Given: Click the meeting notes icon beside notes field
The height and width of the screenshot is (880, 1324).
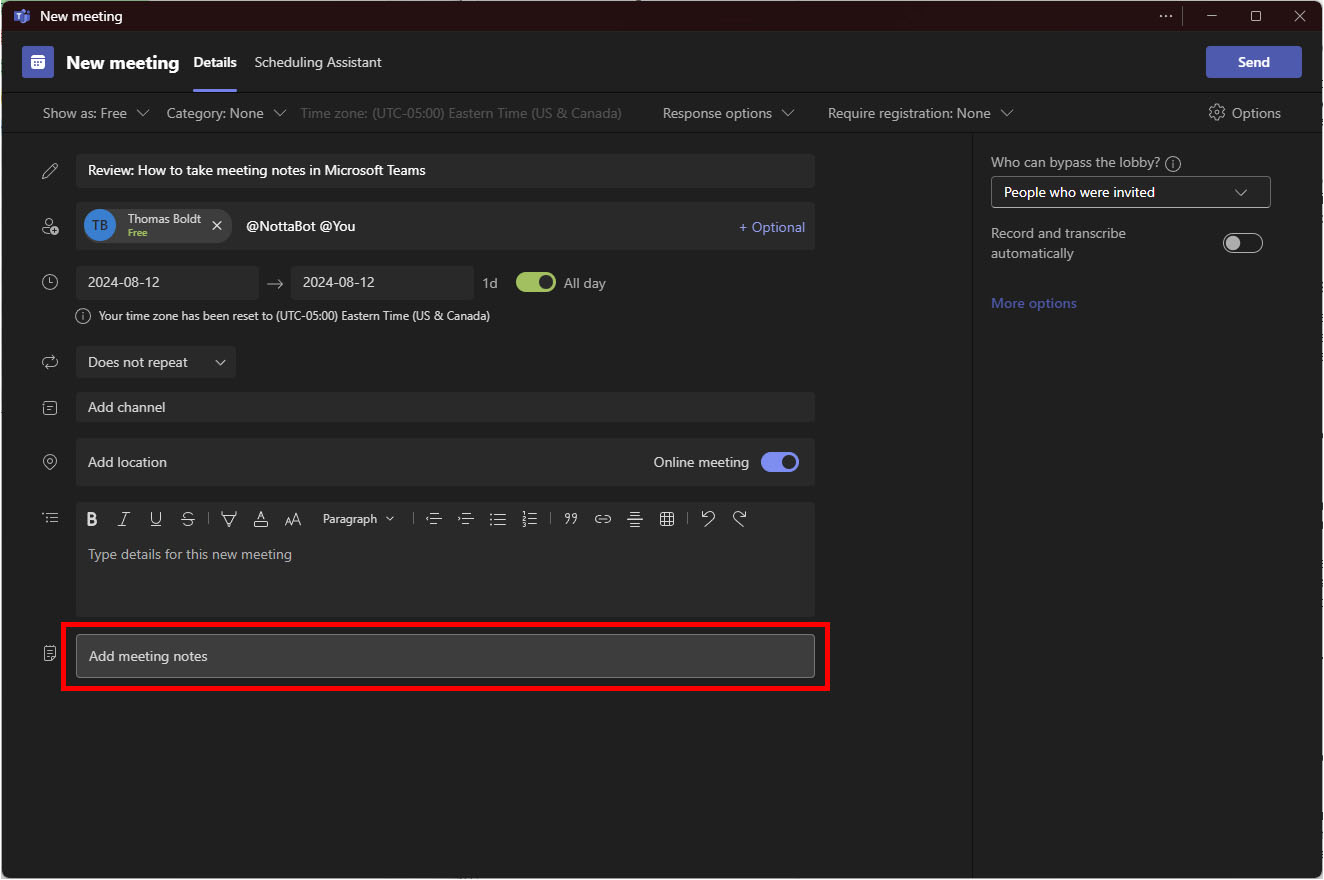Looking at the screenshot, I should 50,653.
